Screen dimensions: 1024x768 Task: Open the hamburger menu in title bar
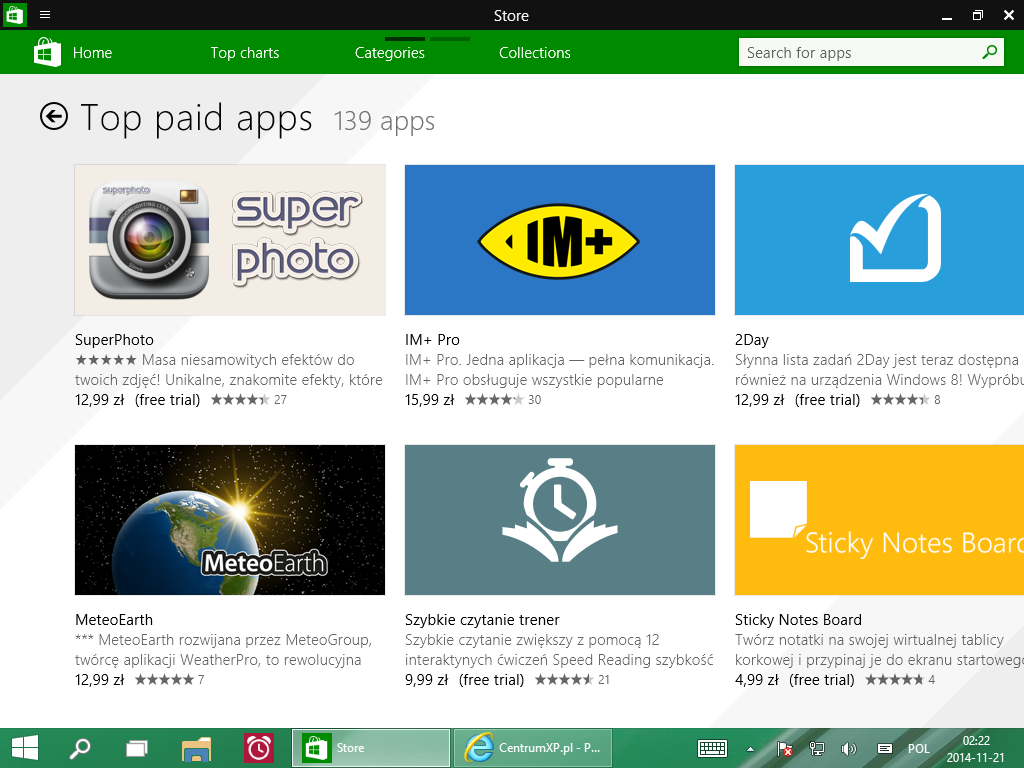[45, 14]
